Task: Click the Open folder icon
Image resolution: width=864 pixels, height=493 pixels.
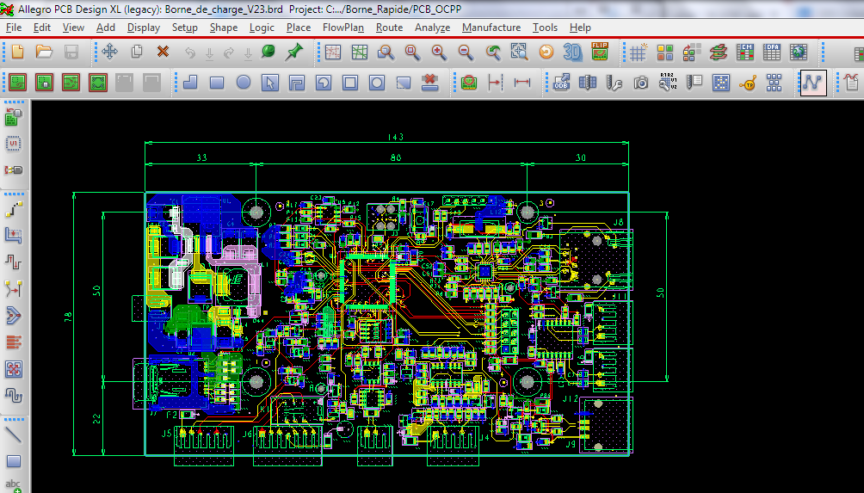Action: point(44,52)
